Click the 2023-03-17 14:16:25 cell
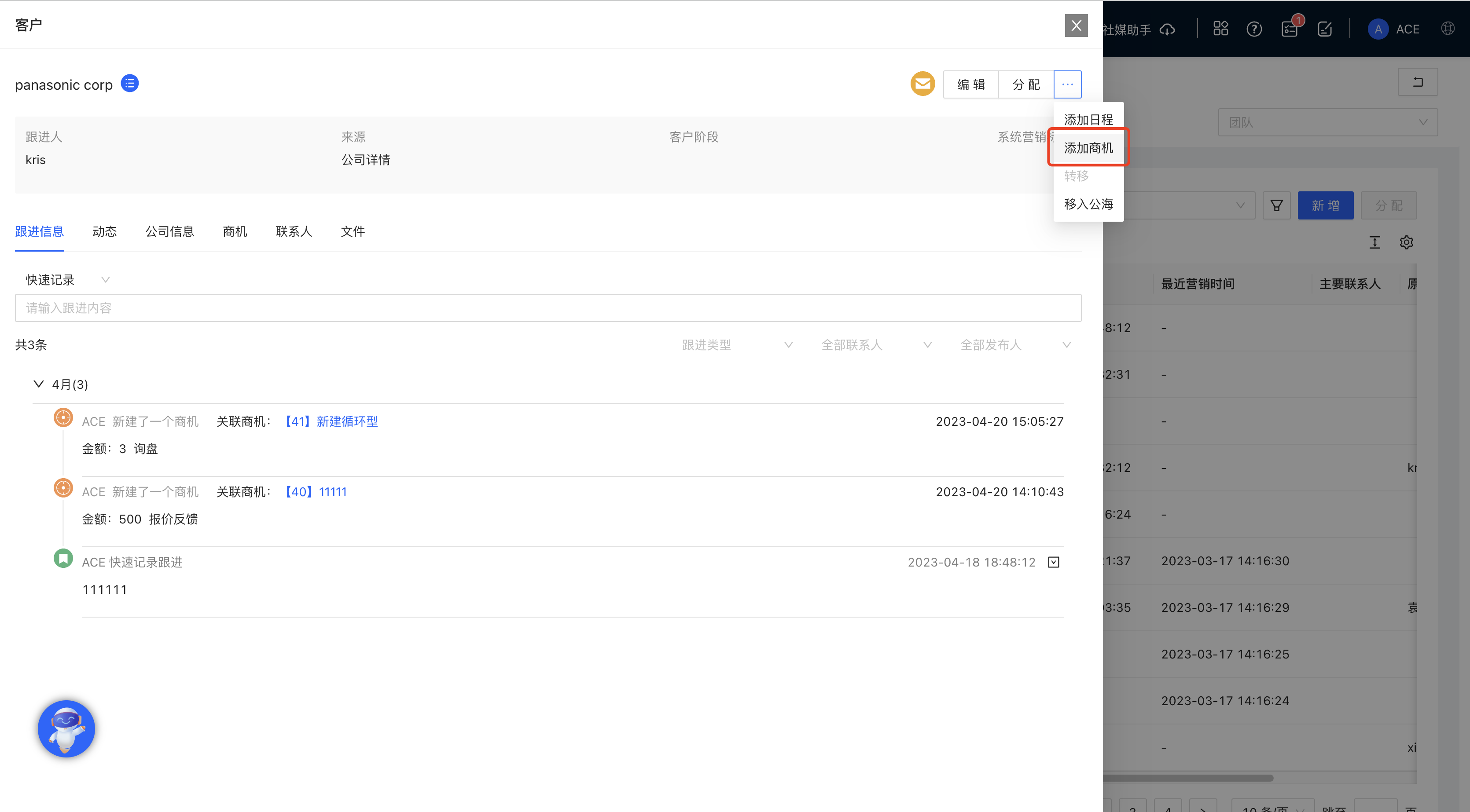The image size is (1470, 812). click(1224, 654)
